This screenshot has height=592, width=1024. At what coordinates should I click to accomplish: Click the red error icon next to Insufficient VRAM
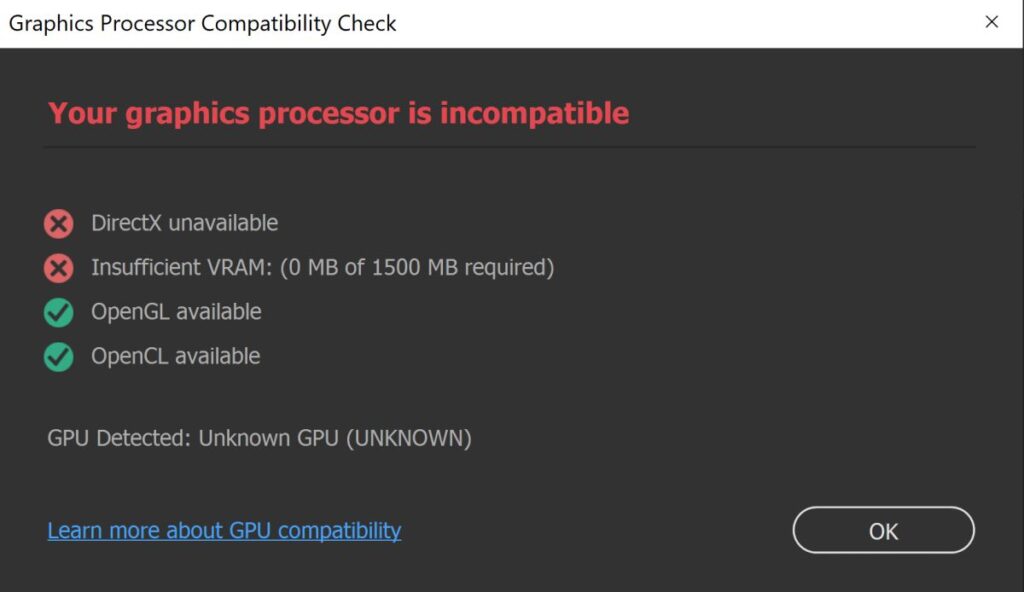[x=58, y=268]
